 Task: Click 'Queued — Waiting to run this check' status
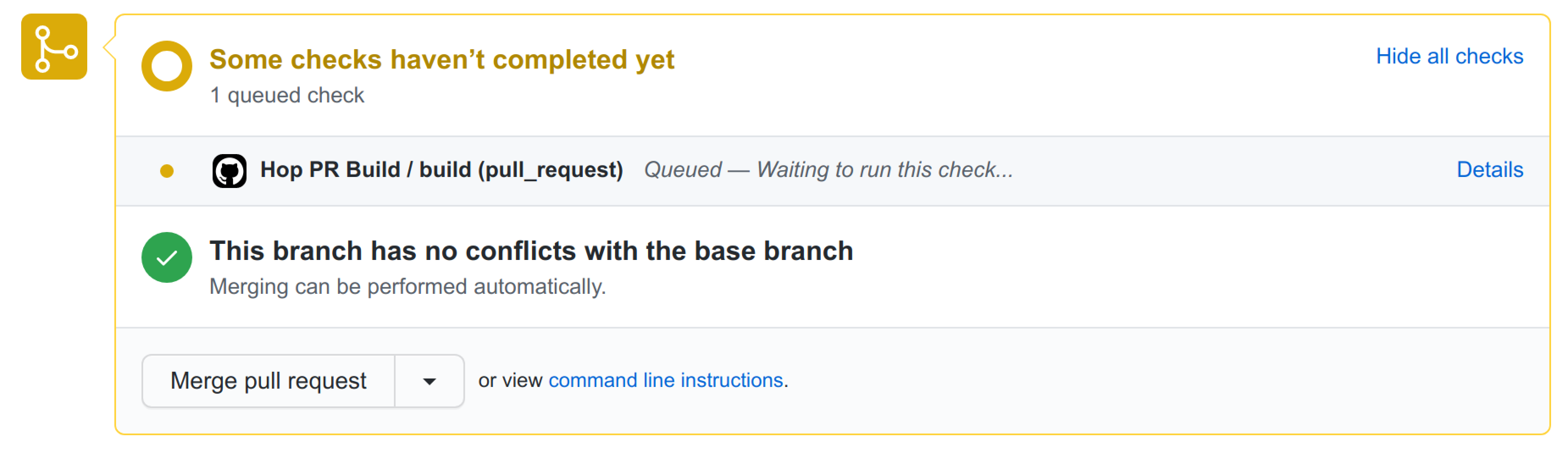828,170
